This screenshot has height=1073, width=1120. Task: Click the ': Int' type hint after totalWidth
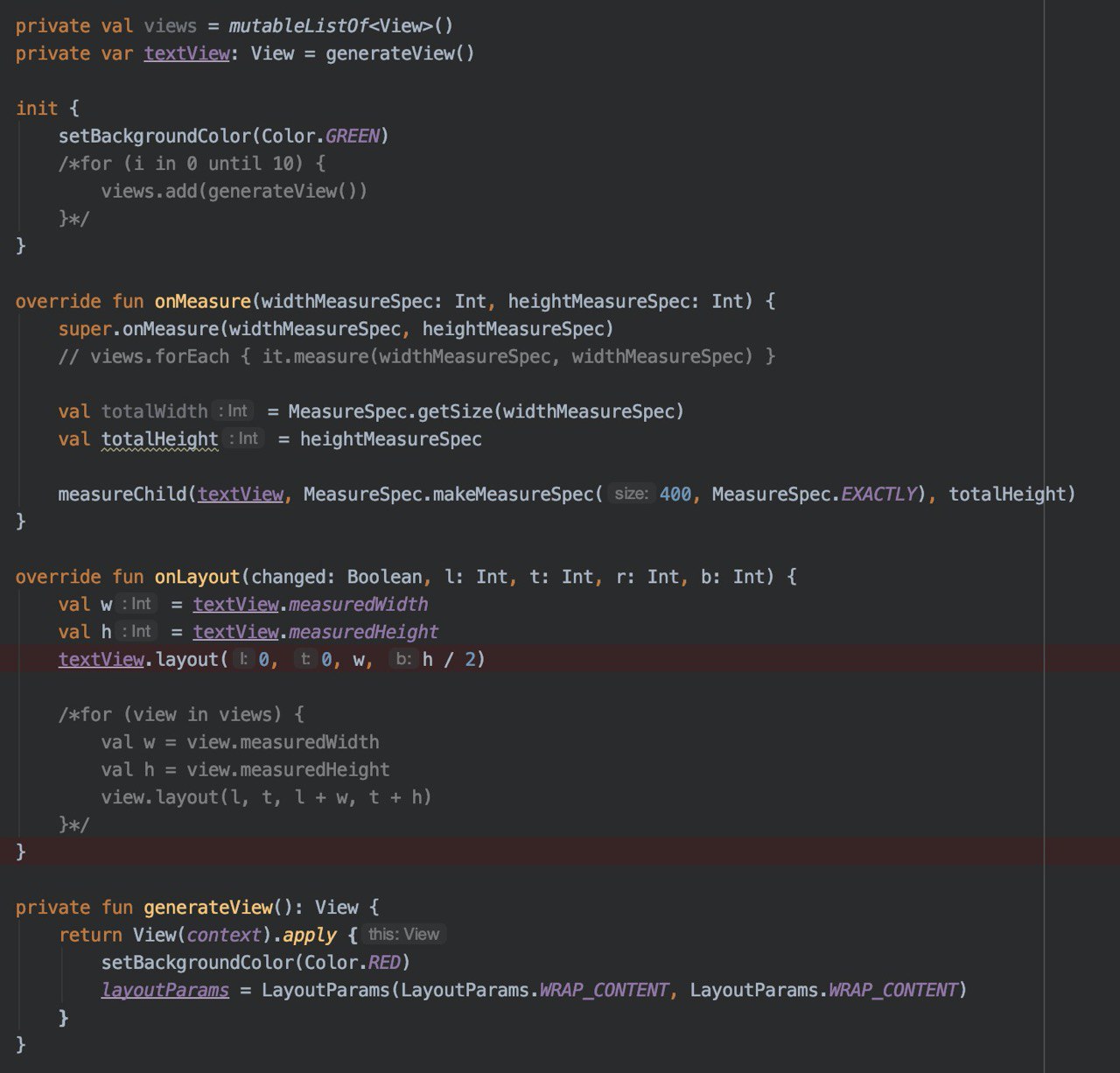(233, 411)
